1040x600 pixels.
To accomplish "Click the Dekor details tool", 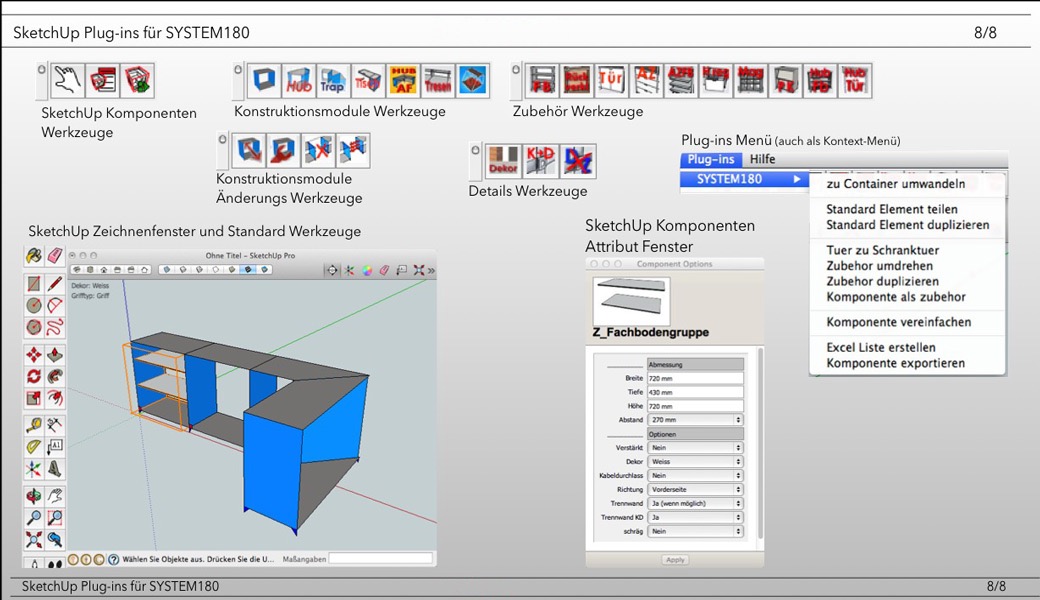I will (503, 161).
